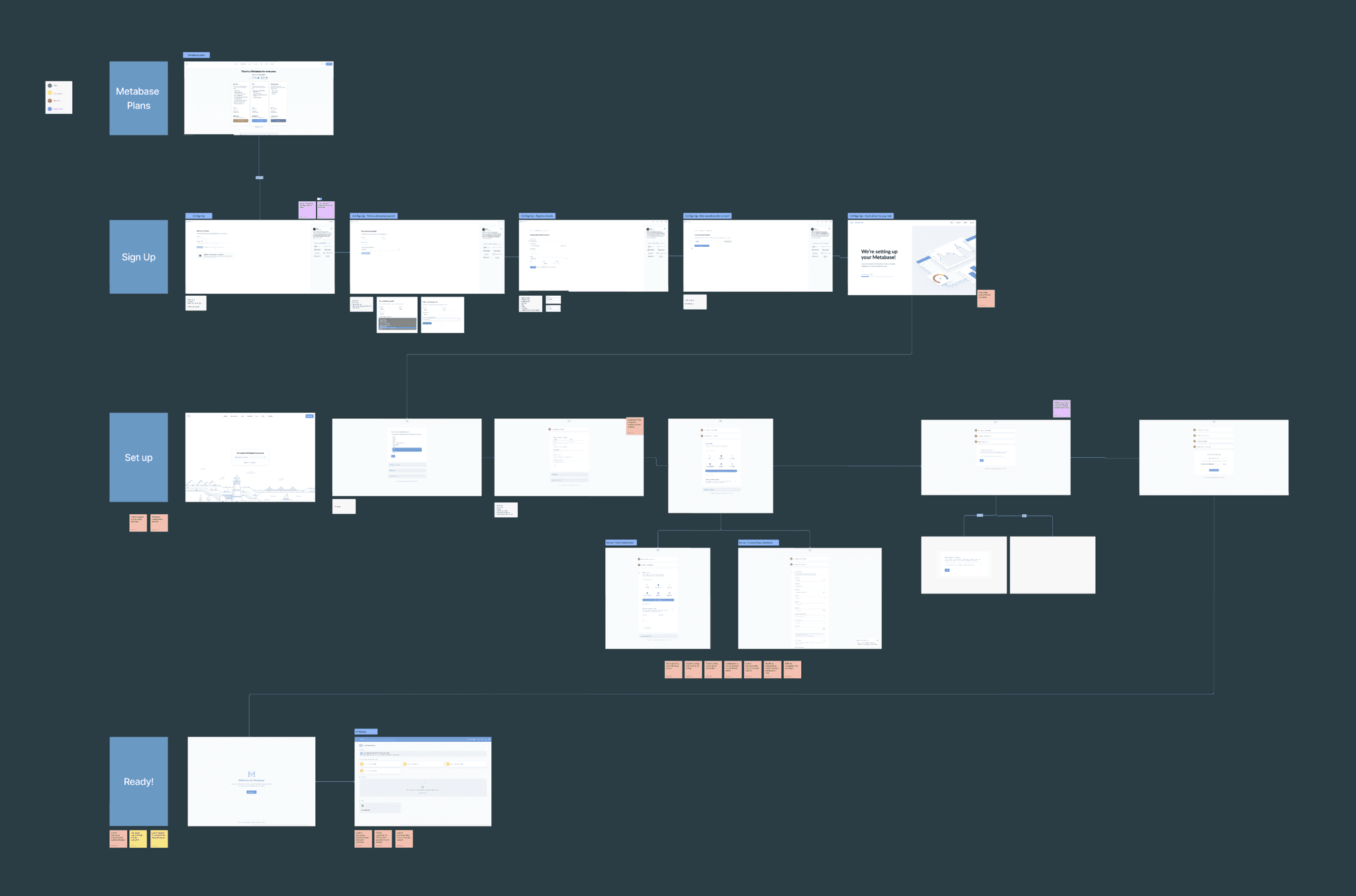Open the 0.1 Sign Up frame
The image size is (1356, 896).
pyautogui.click(x=260, y=257)
